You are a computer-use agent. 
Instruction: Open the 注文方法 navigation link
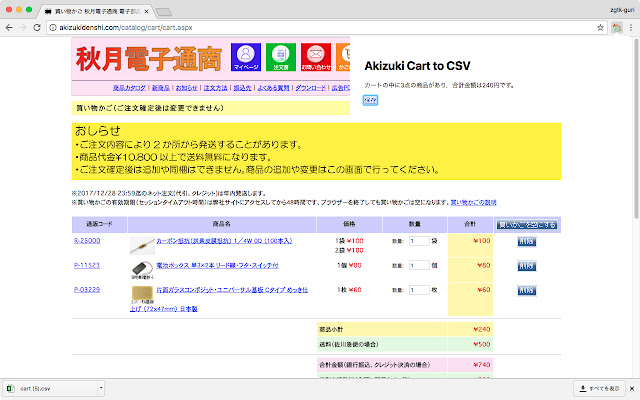pos(216,88)
